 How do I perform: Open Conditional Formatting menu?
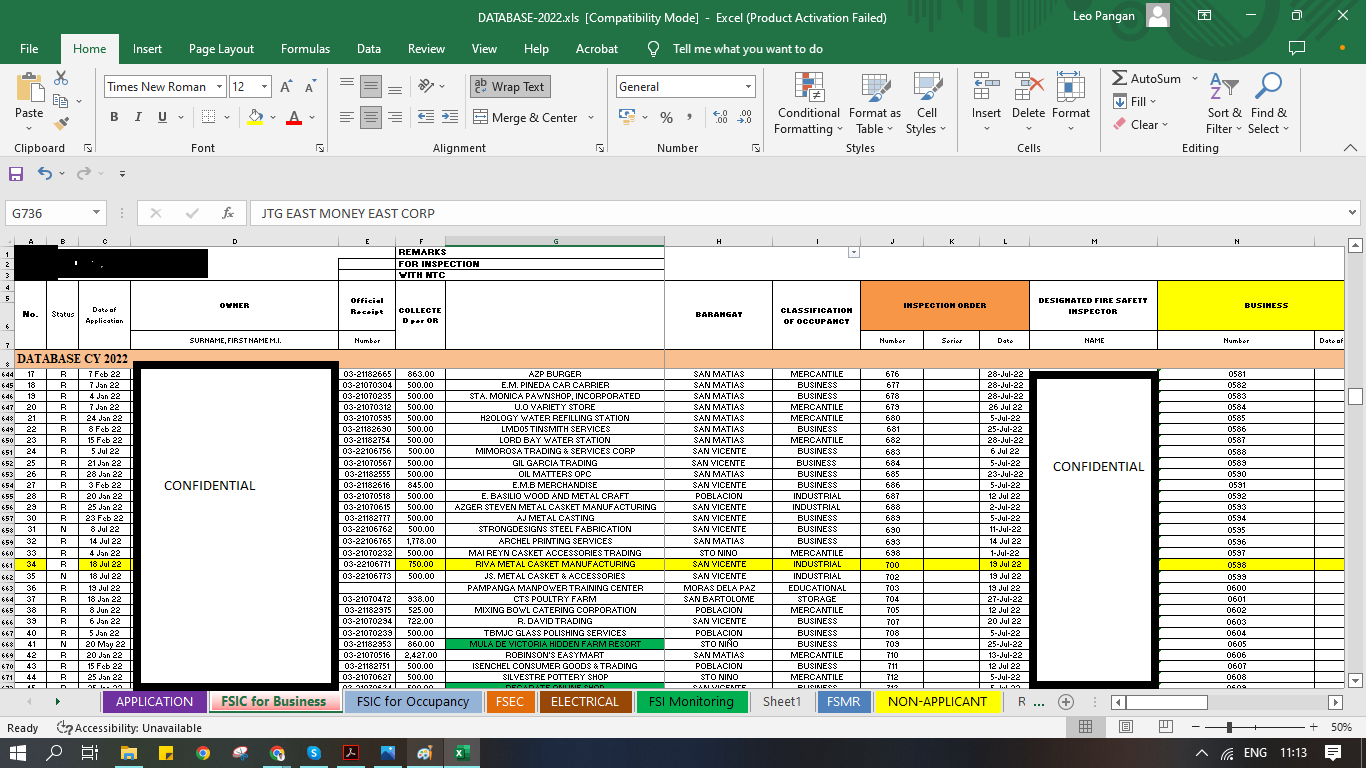click(809, 104)
